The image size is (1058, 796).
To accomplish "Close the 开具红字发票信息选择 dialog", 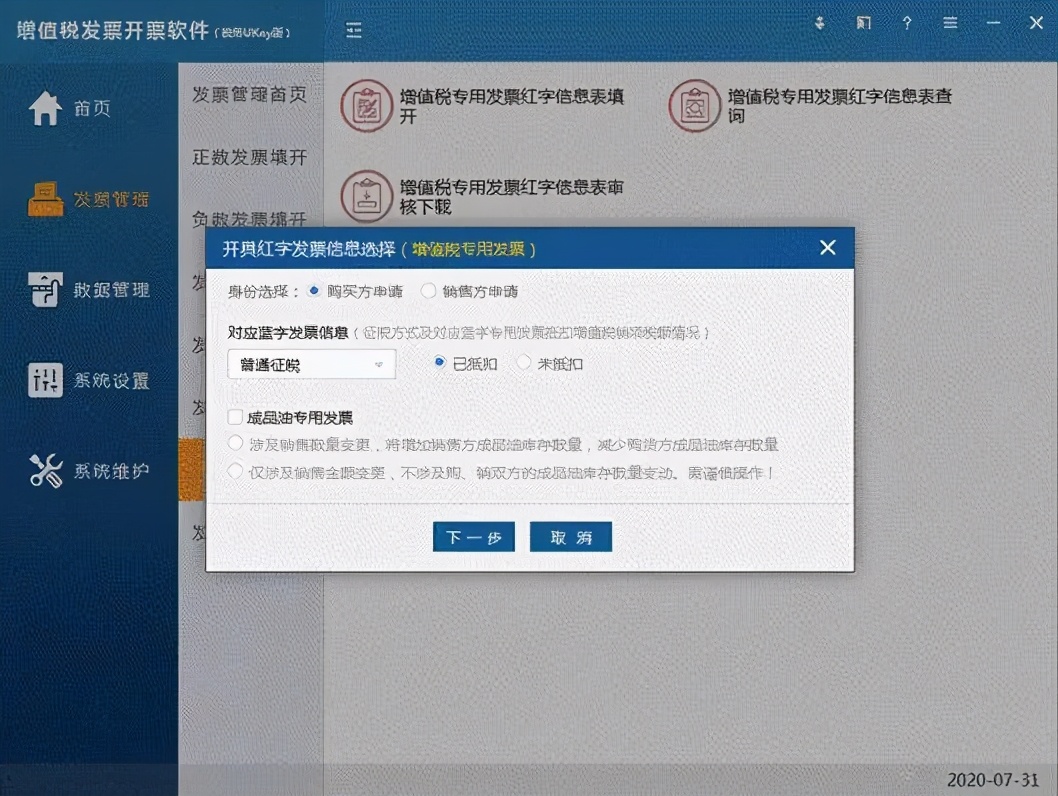I will 828,248.
